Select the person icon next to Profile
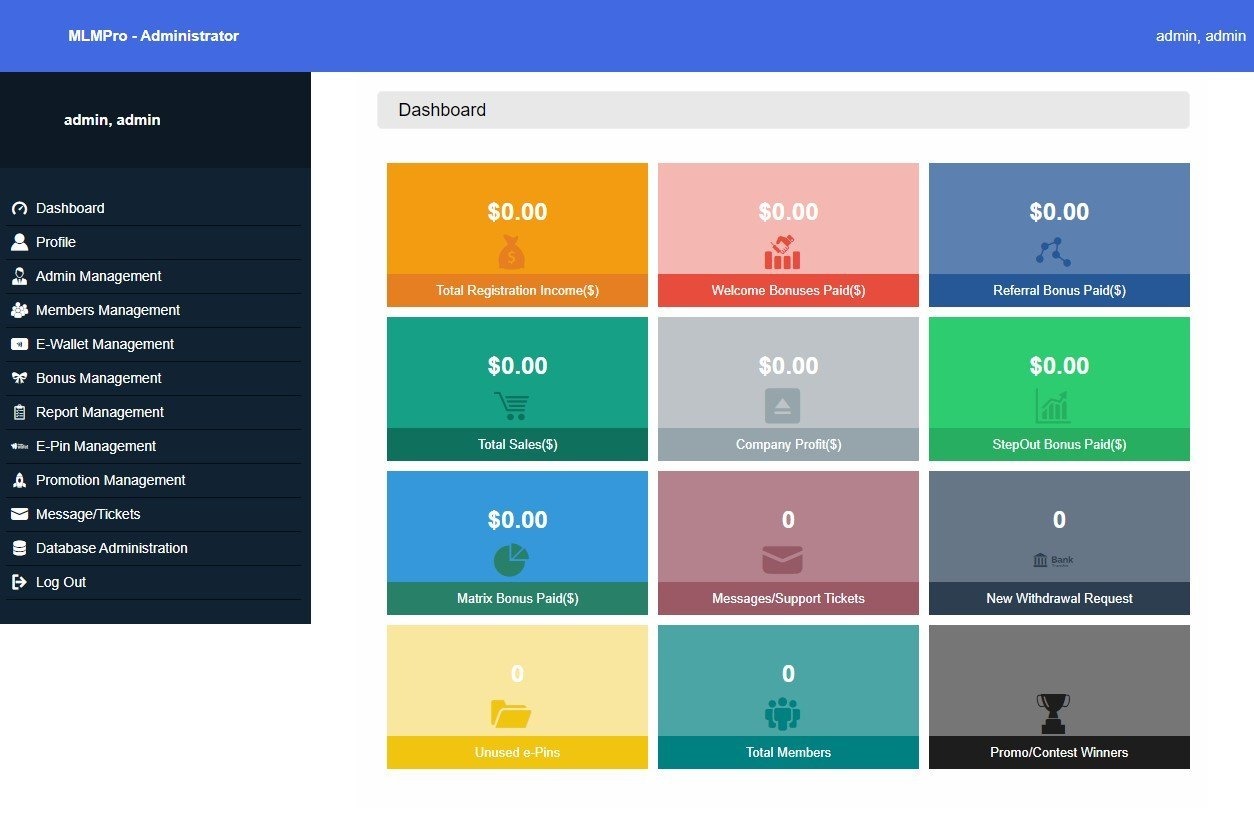The height and width of the screenshot is (825, 1254). 19,241
